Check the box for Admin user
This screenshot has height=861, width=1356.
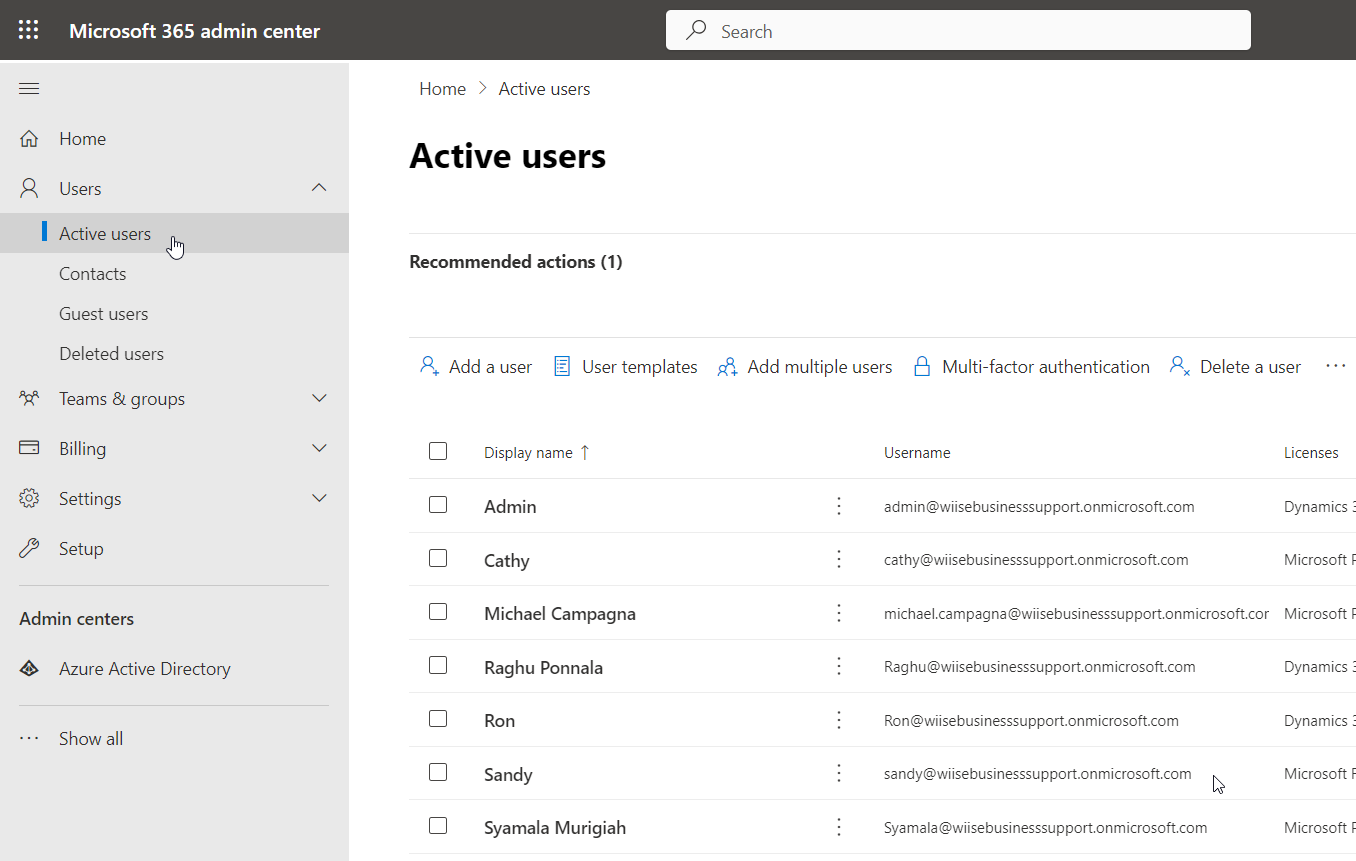point(438,505)
